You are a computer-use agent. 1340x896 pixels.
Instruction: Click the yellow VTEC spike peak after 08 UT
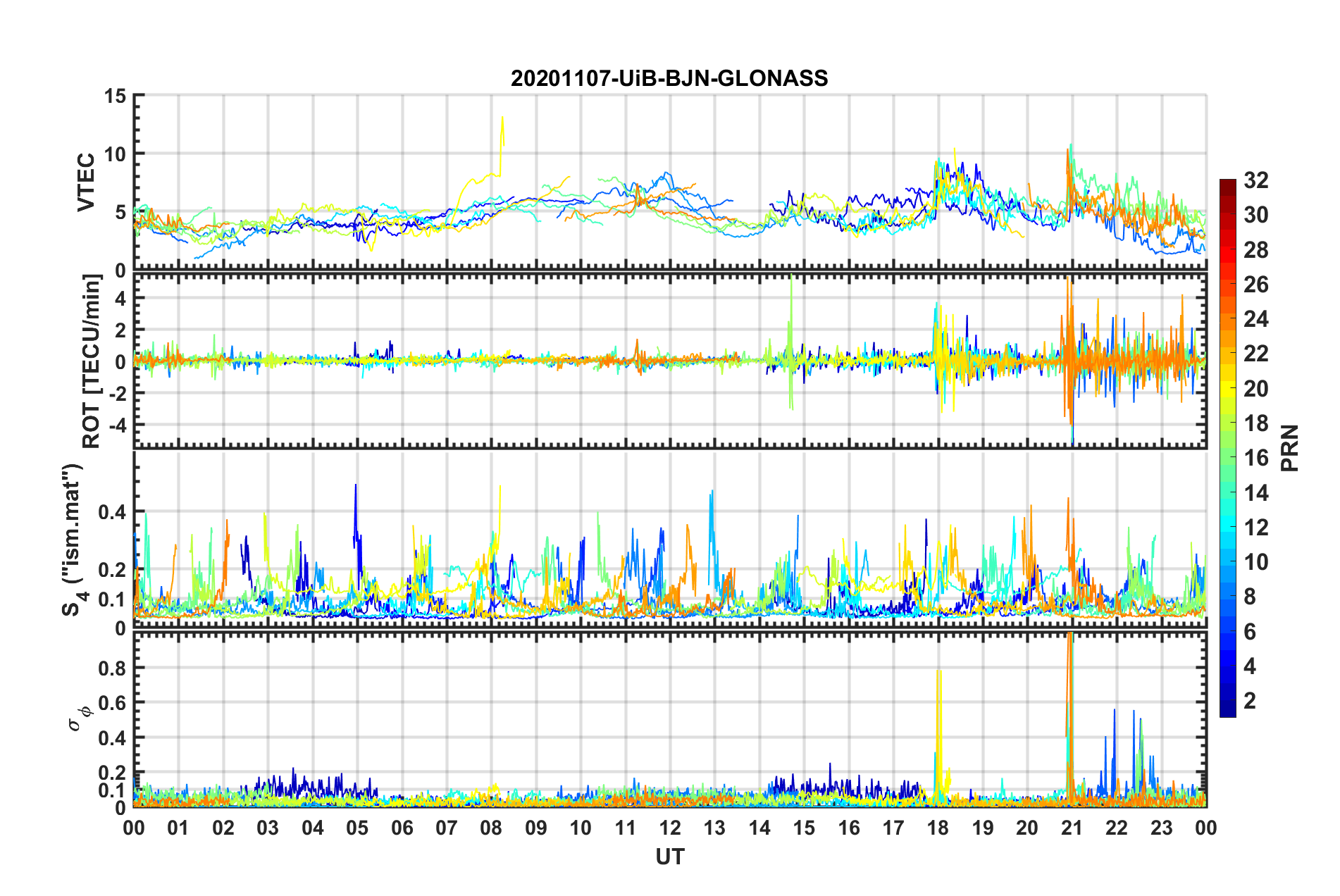coord(502,118)
